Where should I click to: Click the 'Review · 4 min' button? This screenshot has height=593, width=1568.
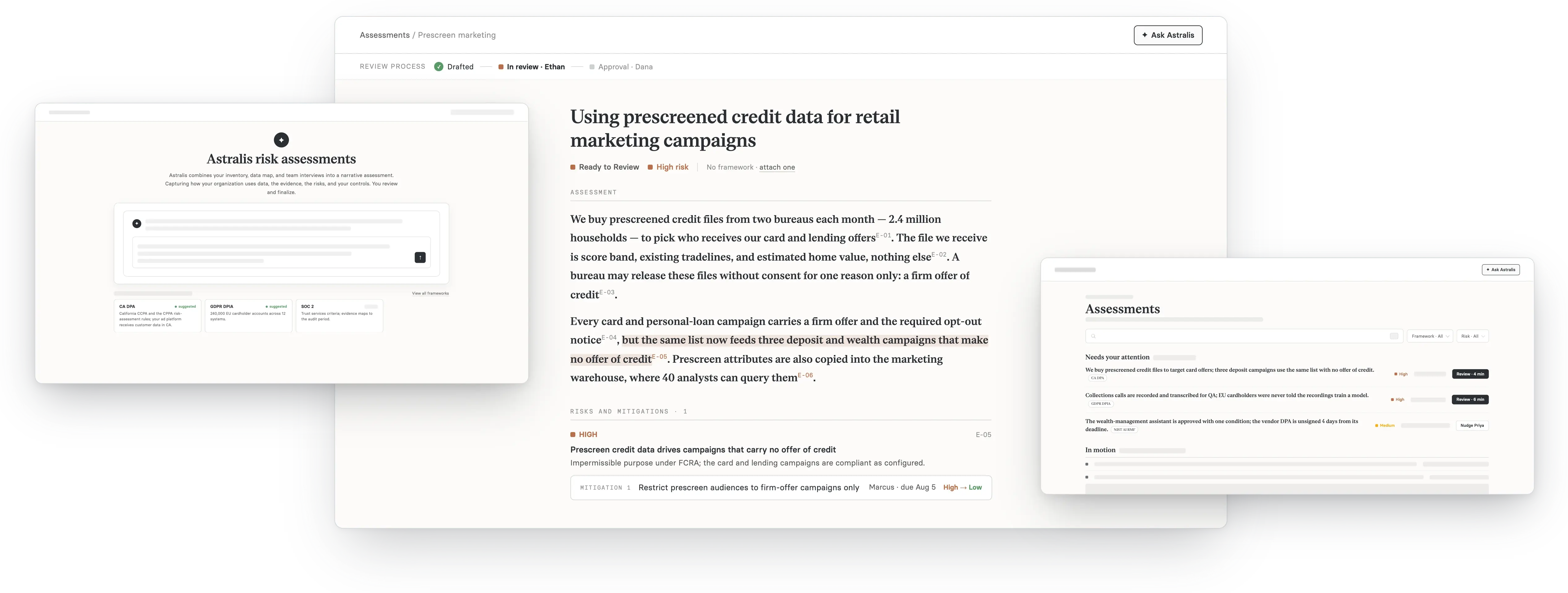[x=1470, y=374]
